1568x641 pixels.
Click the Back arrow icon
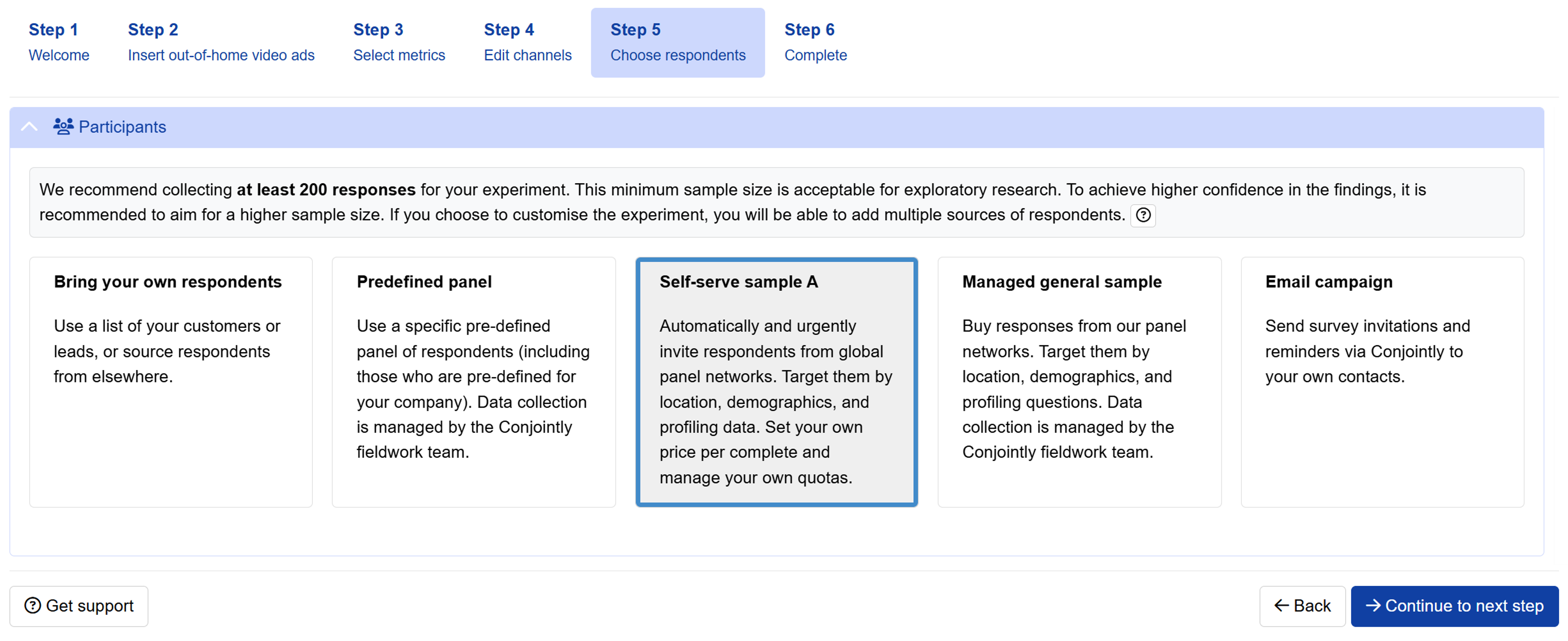coord(1281,606)
